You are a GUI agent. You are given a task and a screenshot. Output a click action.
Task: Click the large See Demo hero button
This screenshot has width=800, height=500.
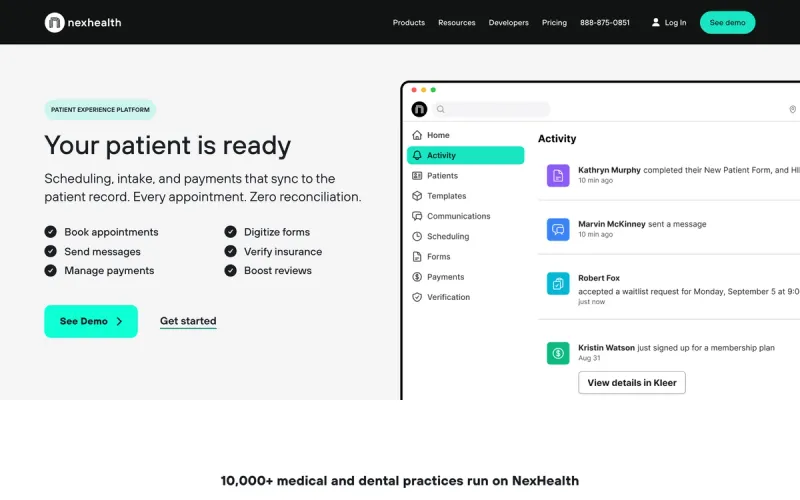pyautogui.click(x=91, y=321)
